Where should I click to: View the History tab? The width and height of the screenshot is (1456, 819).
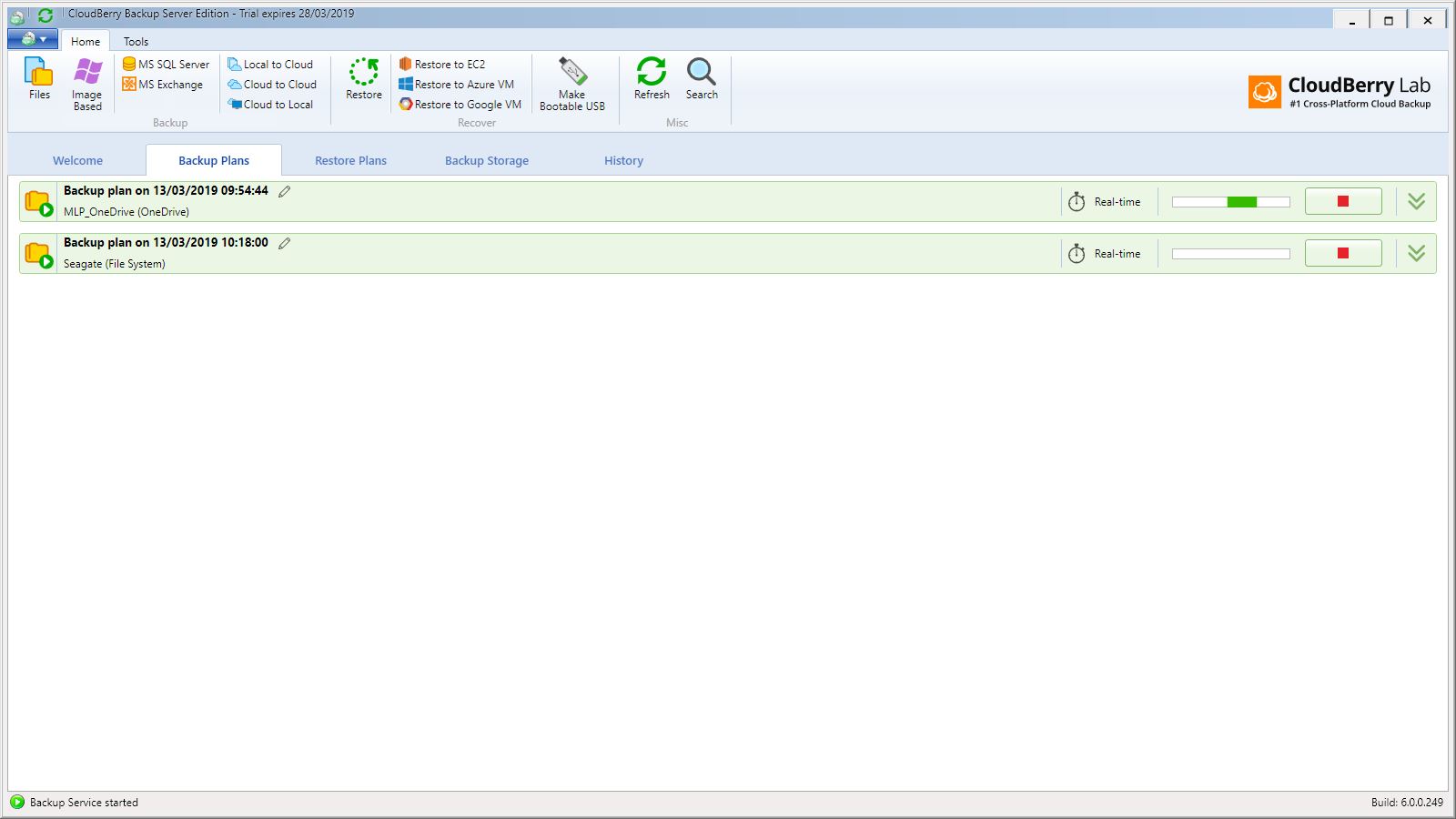(x=623, y=160)
